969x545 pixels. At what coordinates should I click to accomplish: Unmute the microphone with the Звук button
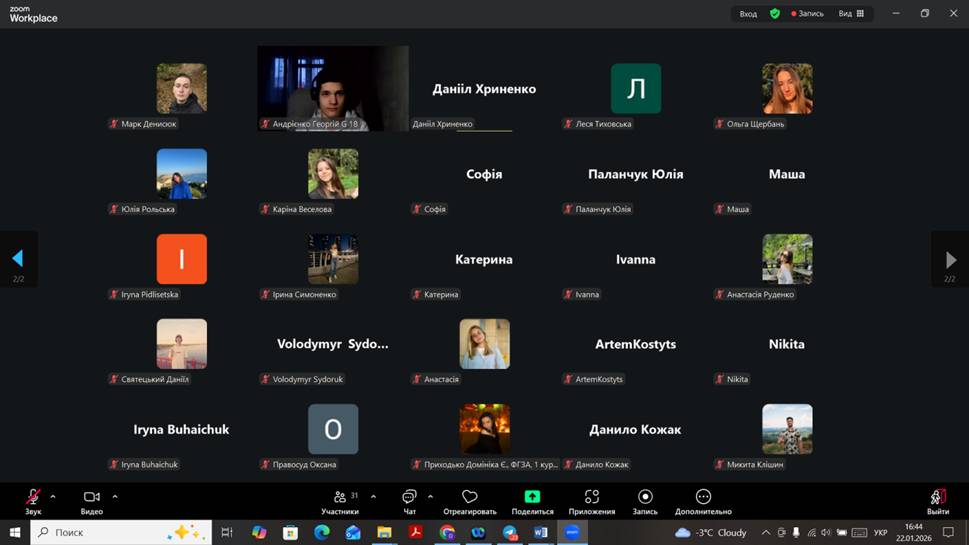(x=33, y=497)
